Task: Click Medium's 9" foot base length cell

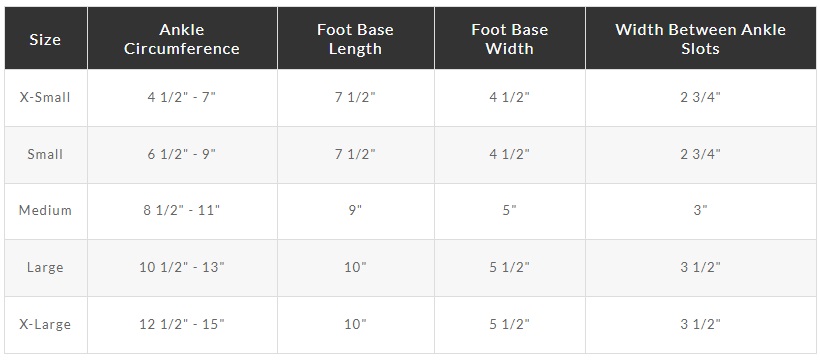Action: coord(356,210)
